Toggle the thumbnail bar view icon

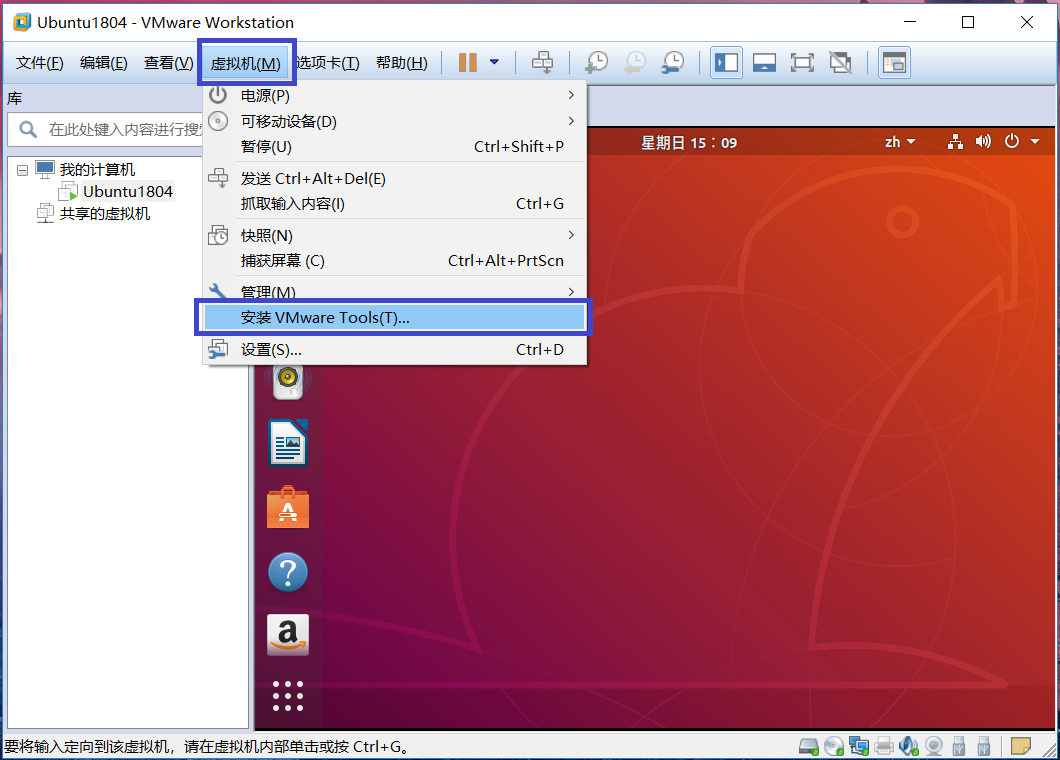765,63
